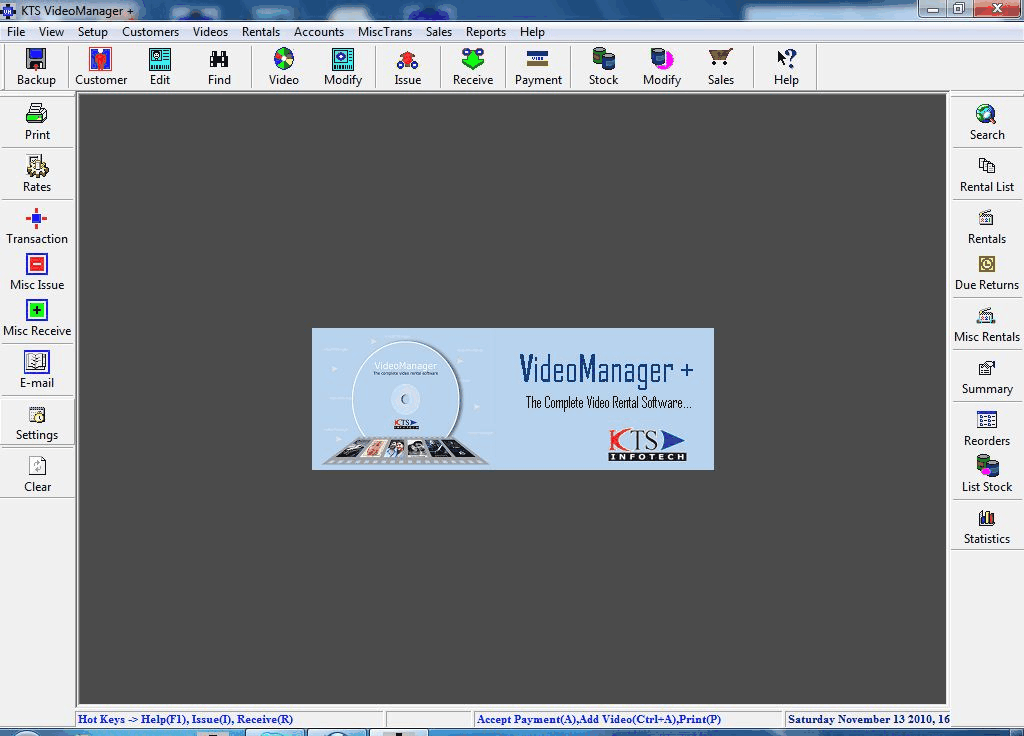Select the Issue video icon
1024x736 pixels.
[406, 66]
